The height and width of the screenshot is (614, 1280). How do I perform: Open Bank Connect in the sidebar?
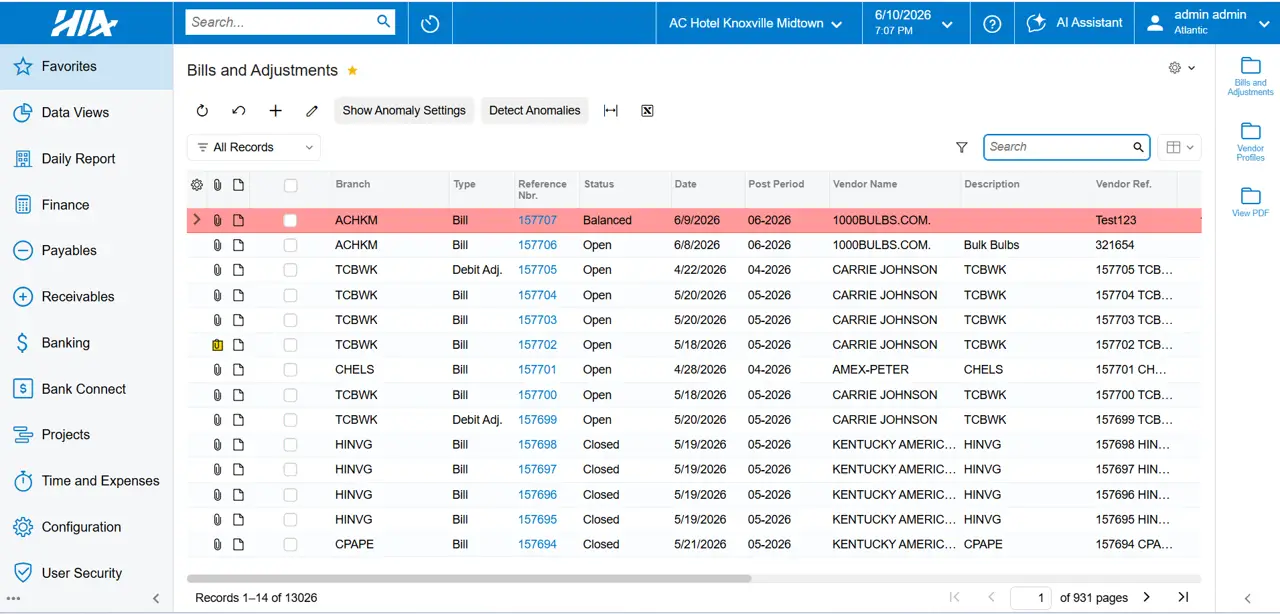click(86, 389)
